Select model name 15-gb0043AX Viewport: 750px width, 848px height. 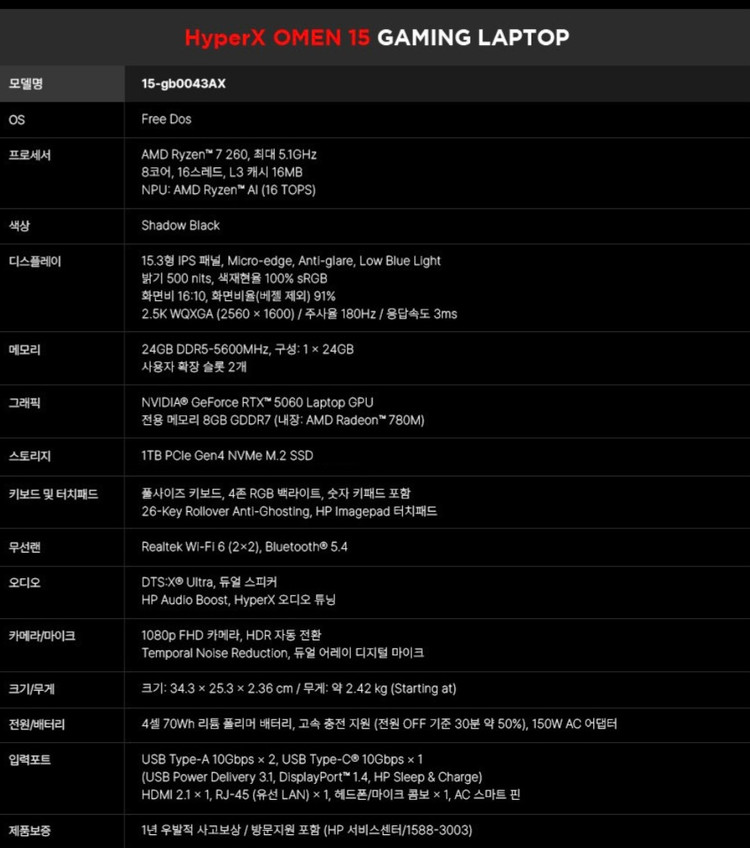click(x=183, y=84)
